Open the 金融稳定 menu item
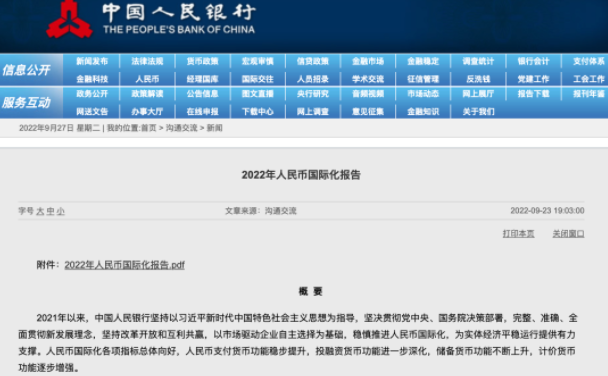This screenshot has height=376, width=608. pos(423,61)
